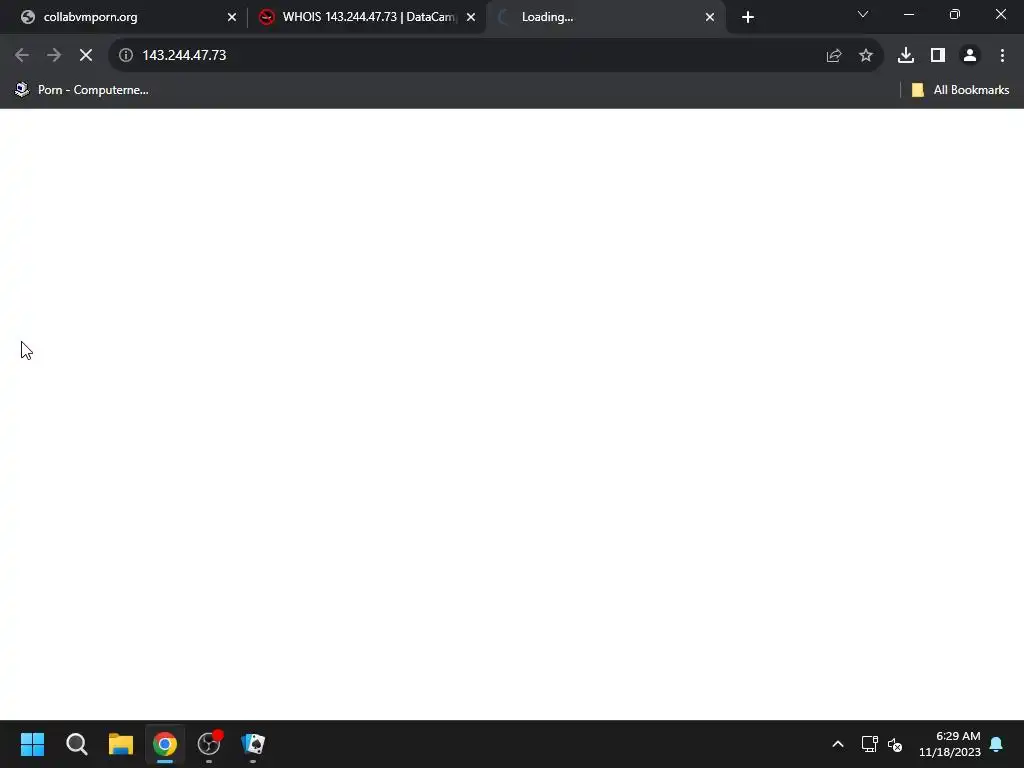The height and width of the screenshot is (768, 1024).
Task: Close the WHOIS 143.244.47.73 tab
Action: pyautogui.click(x=471, y=17)
